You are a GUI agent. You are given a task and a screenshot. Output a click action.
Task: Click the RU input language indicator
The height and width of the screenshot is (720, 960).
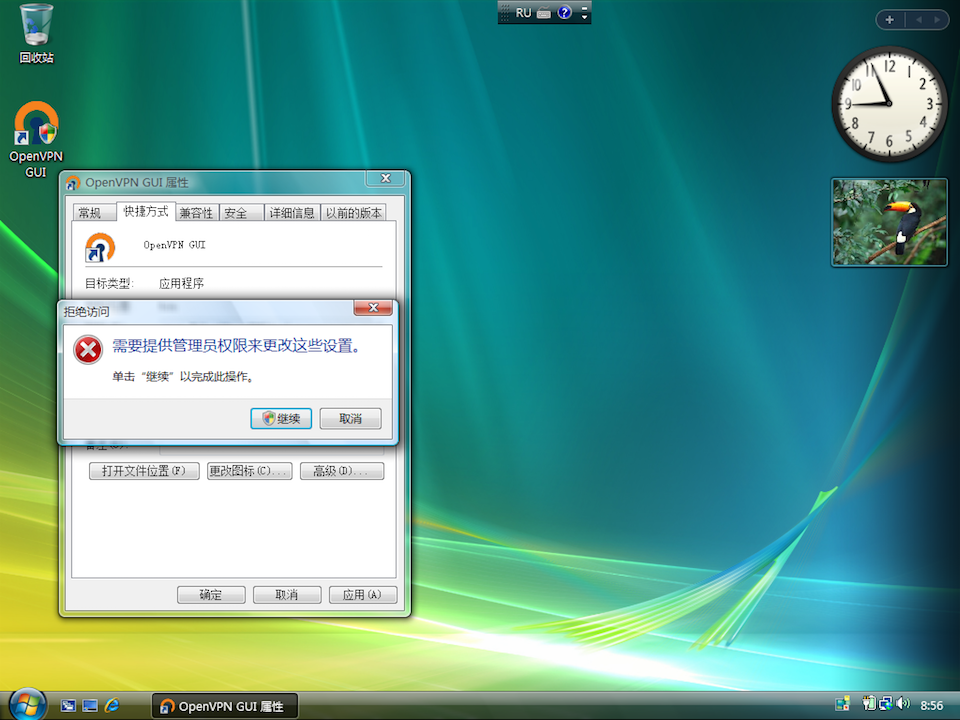523,13
